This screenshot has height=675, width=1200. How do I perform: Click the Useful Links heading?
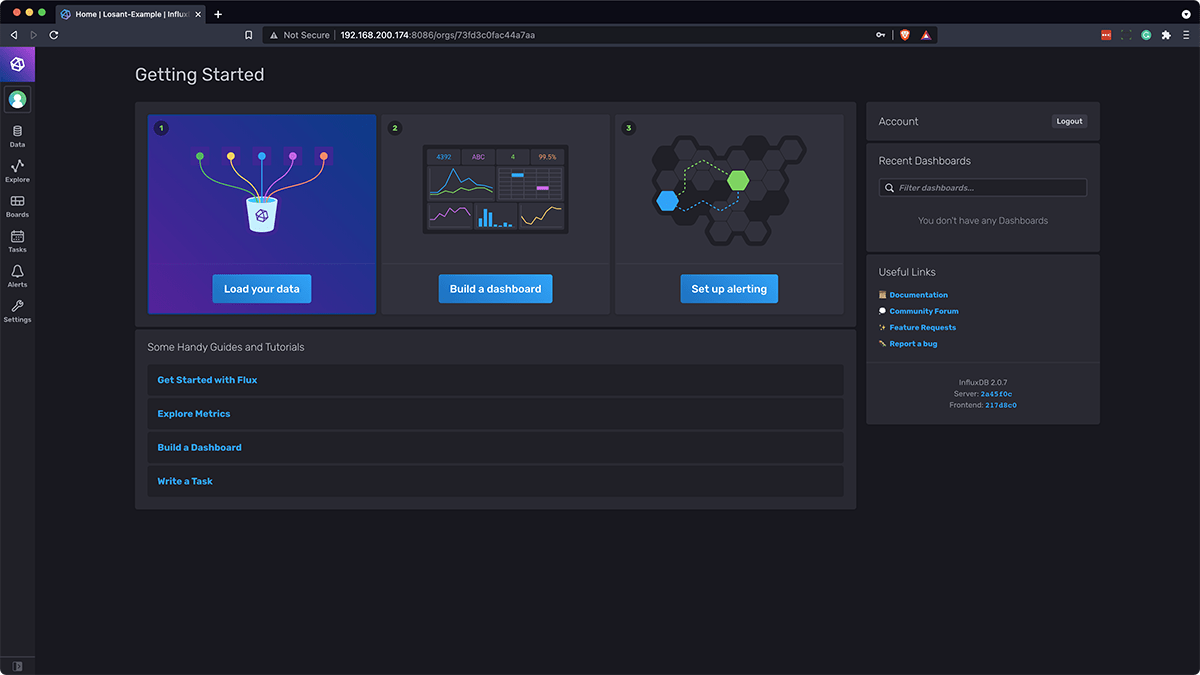[907, 272]
